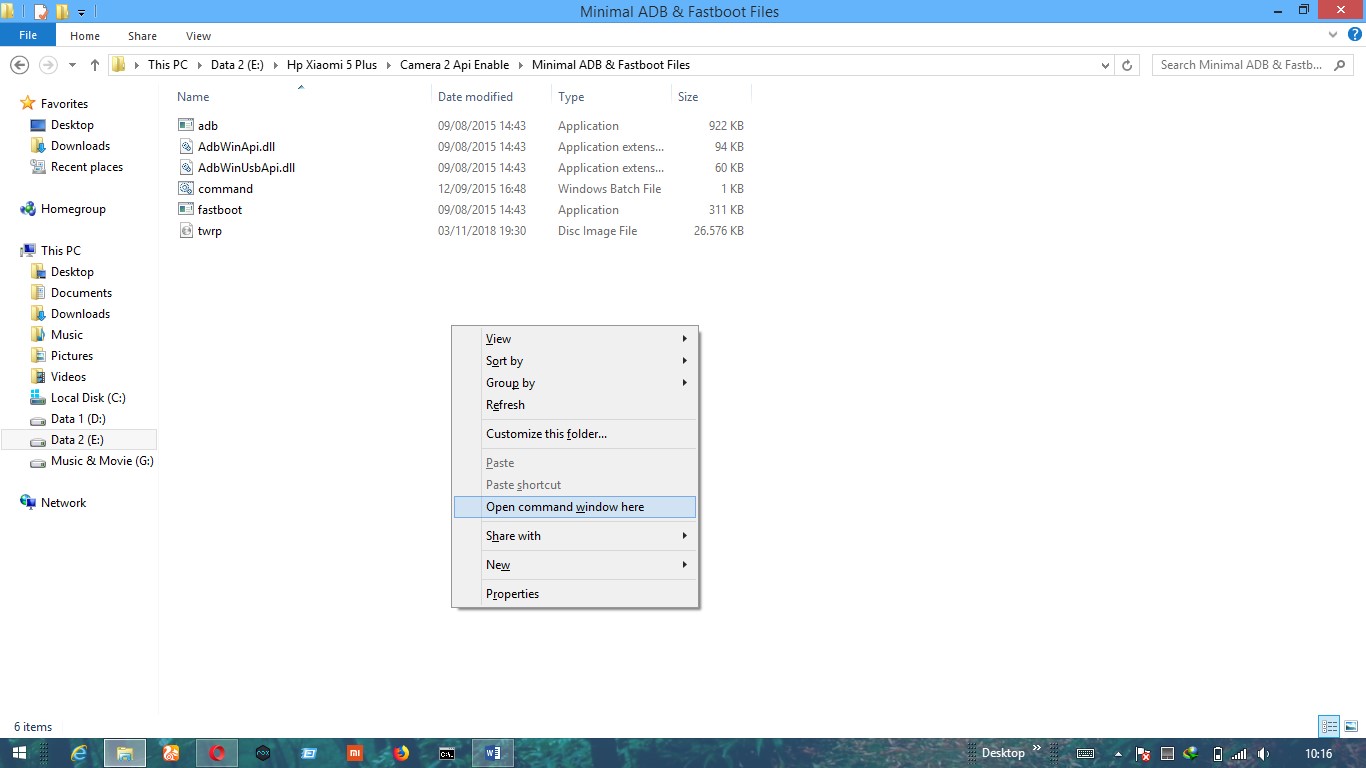Image resolution: width=1366 pixels, height=768 pixels.
Task: Open Internet Explorer from taskbar
Action: click(80, 753)
